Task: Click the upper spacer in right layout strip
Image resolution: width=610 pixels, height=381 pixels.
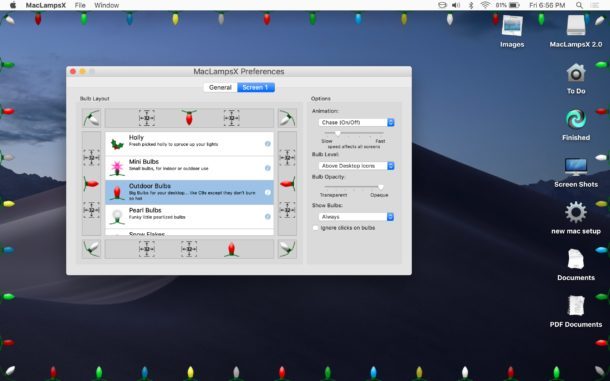Action: click(x=287, y=158)
